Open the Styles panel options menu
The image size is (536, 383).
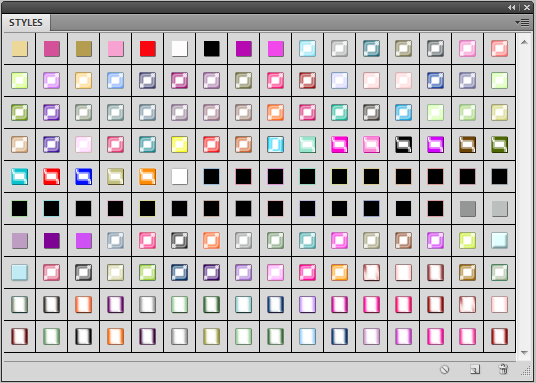[x=522, y=23]
